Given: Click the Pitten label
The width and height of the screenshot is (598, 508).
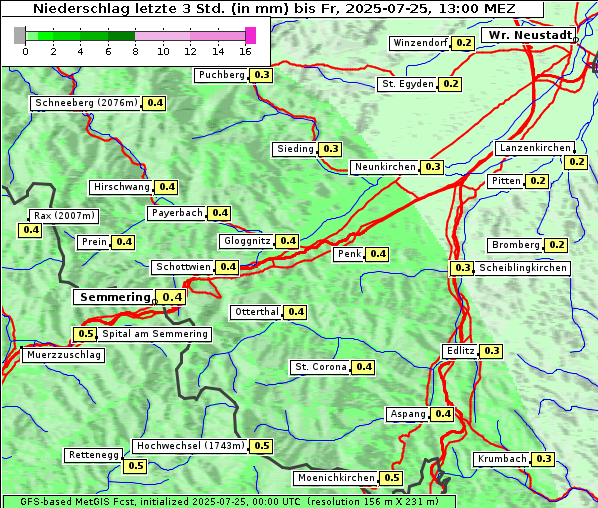Looking at the screenshot, I should 506,181.
